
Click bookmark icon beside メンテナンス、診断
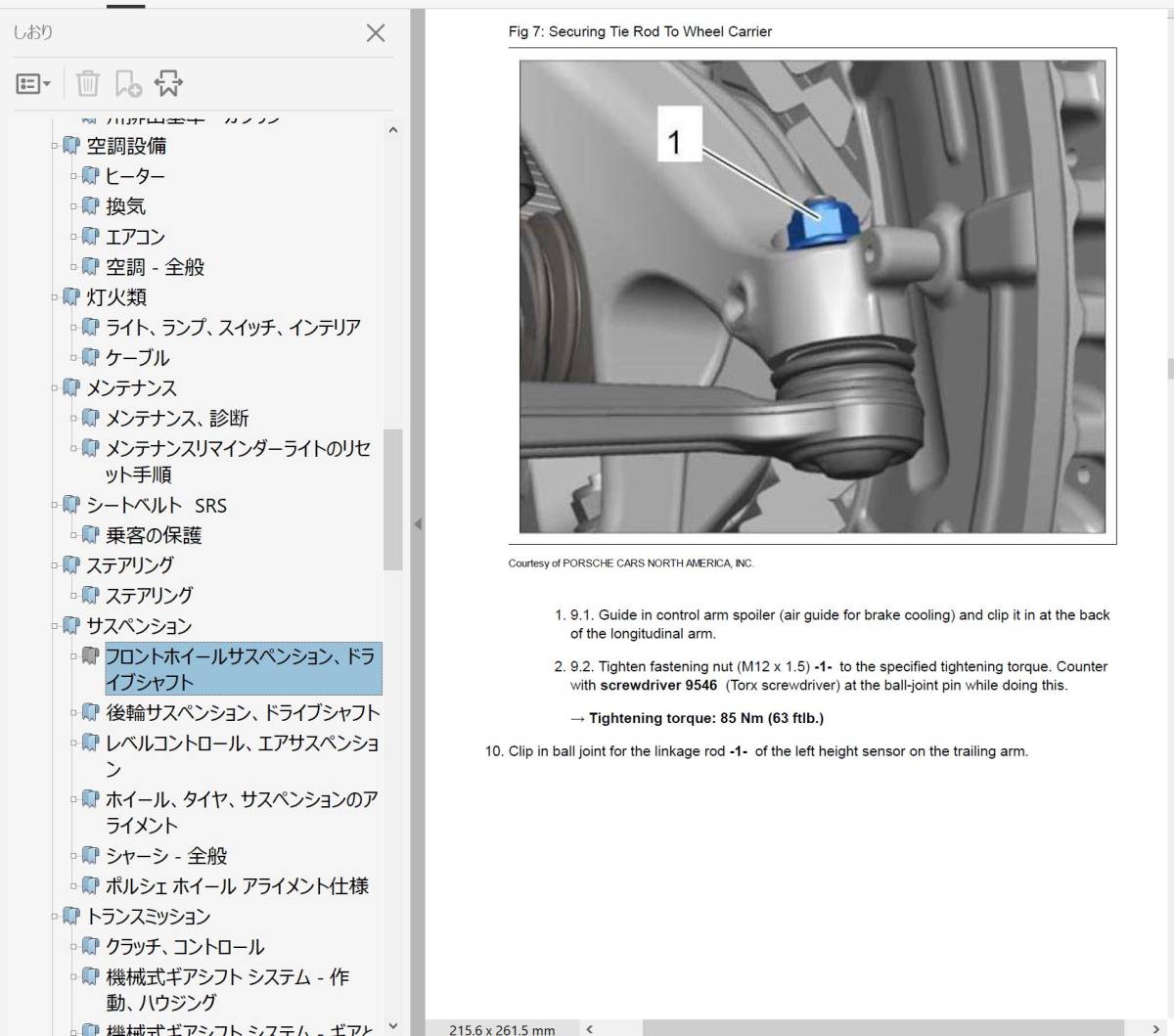tap(91, 419)
